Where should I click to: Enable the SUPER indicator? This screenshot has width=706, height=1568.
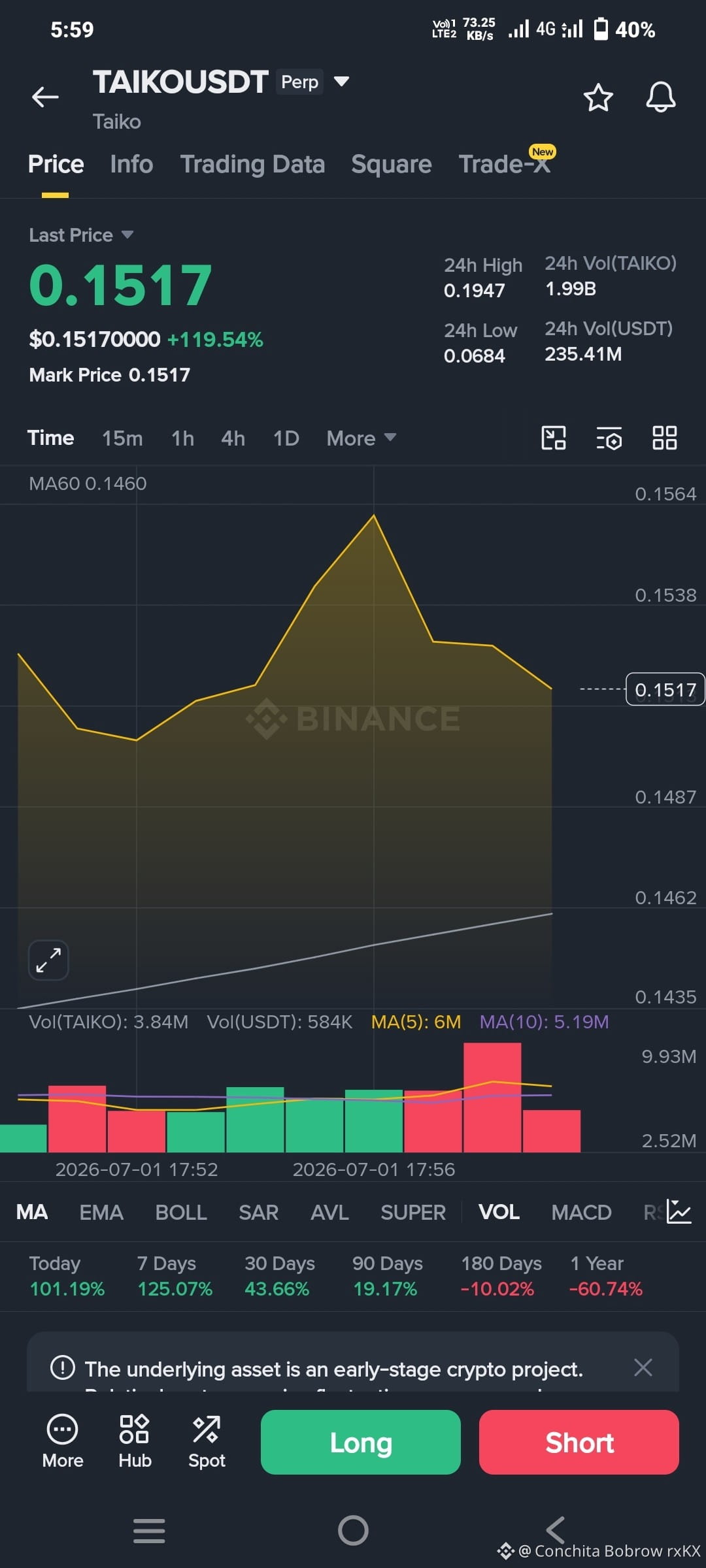413,1213
